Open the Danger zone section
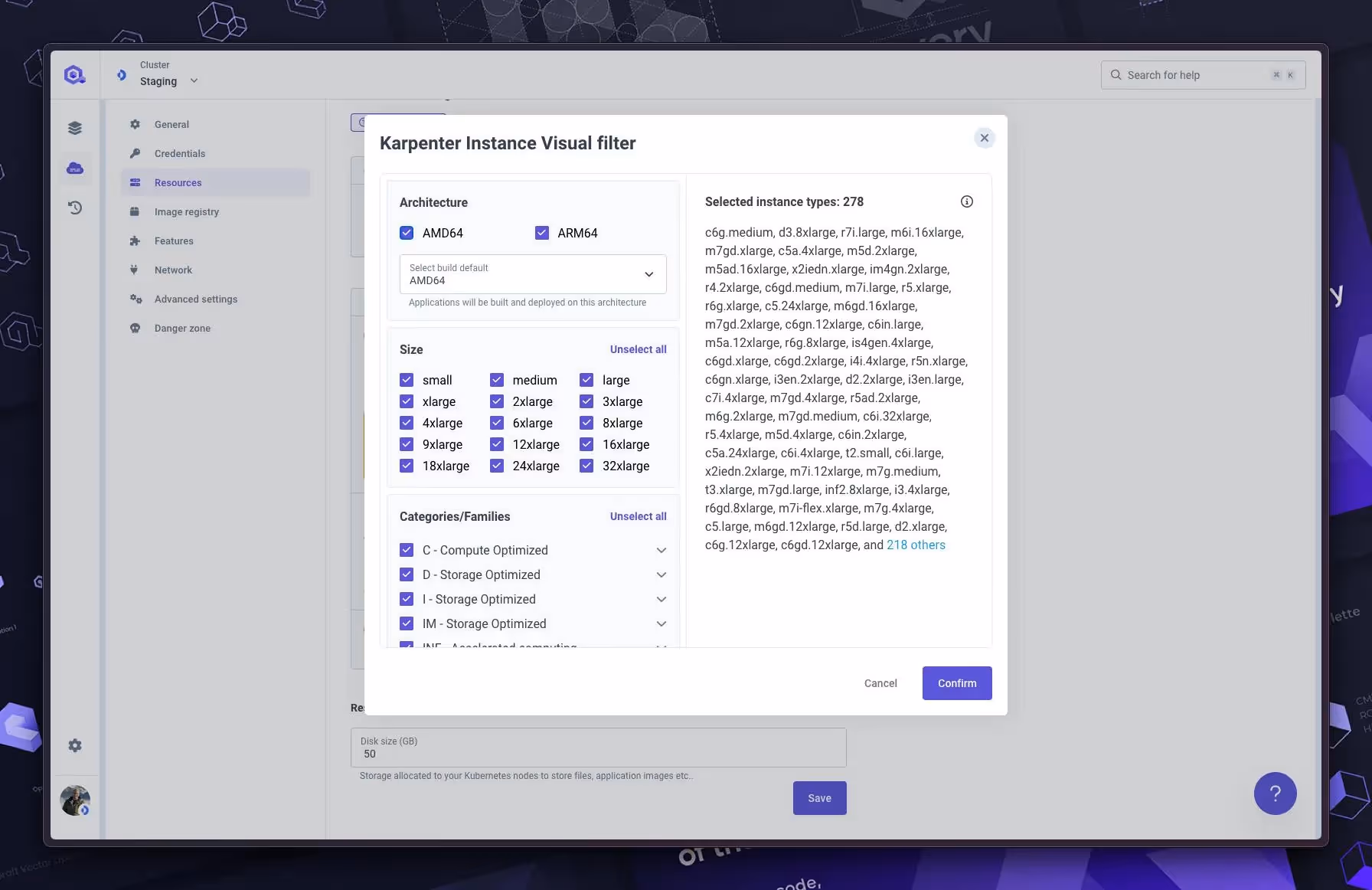 (216, 328)
